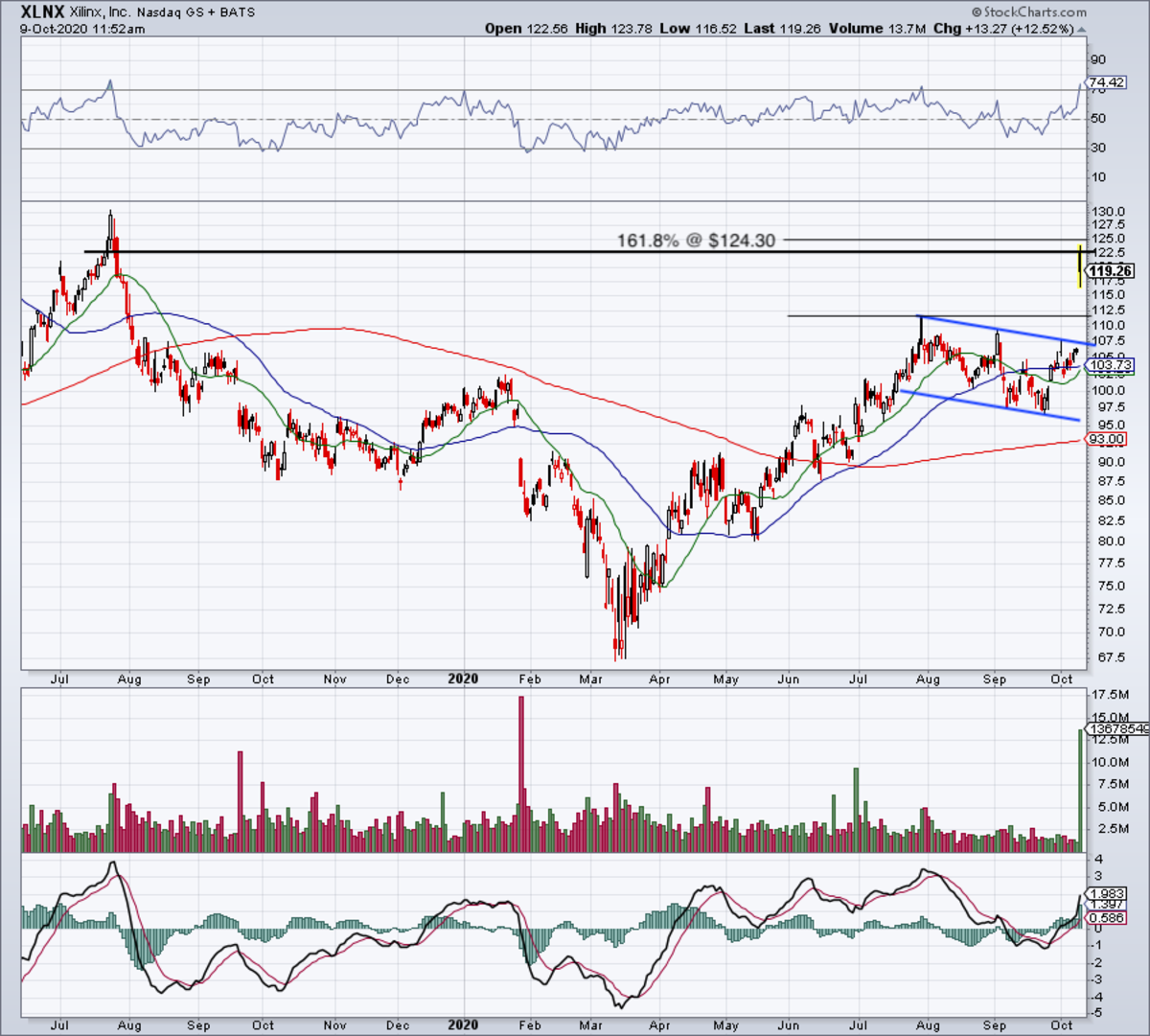Screen dimensions: 1150x1036
Task: Click the upper blue channel trendline
Action: coord(1003,329)
